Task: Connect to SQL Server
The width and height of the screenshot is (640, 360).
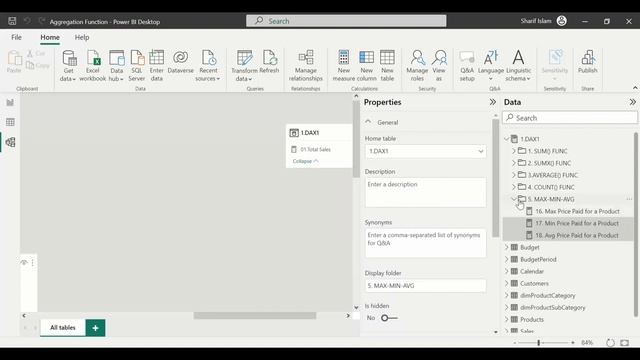Action: [x=137, y=66]
